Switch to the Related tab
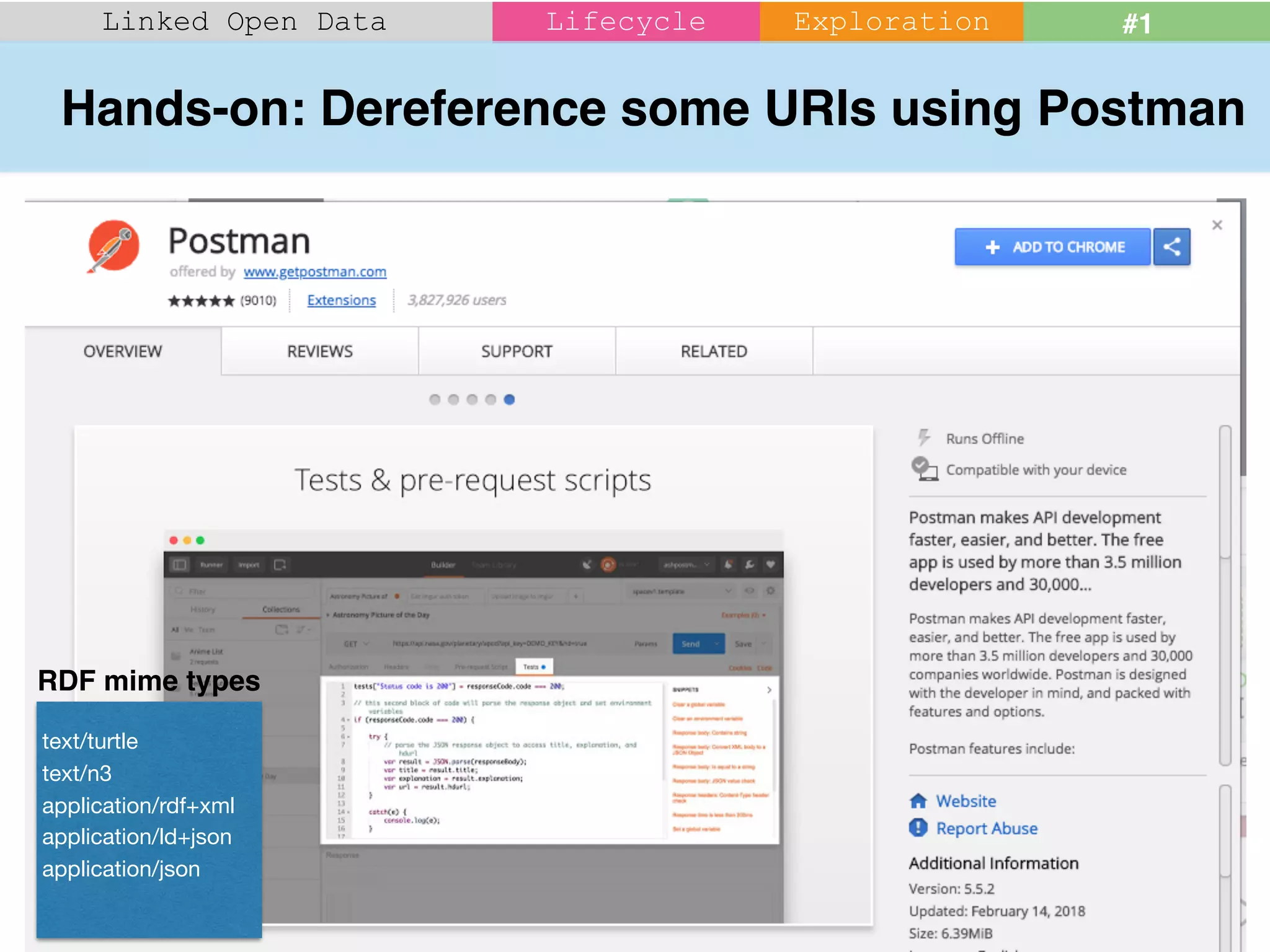 point(714,351)
